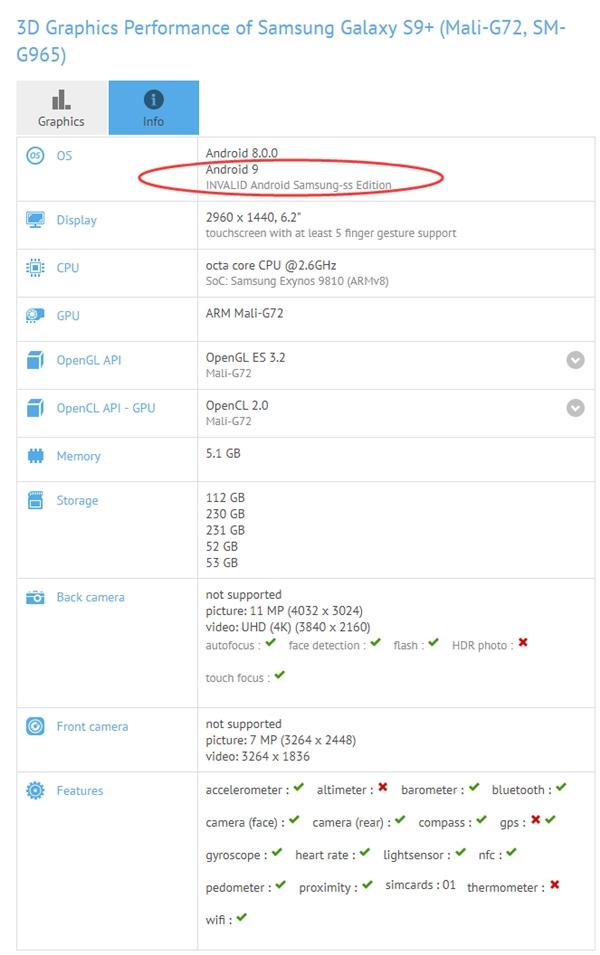Click the red cross next to HDR photo
This screenshot has width=600, height=955.
coord(523,643)
